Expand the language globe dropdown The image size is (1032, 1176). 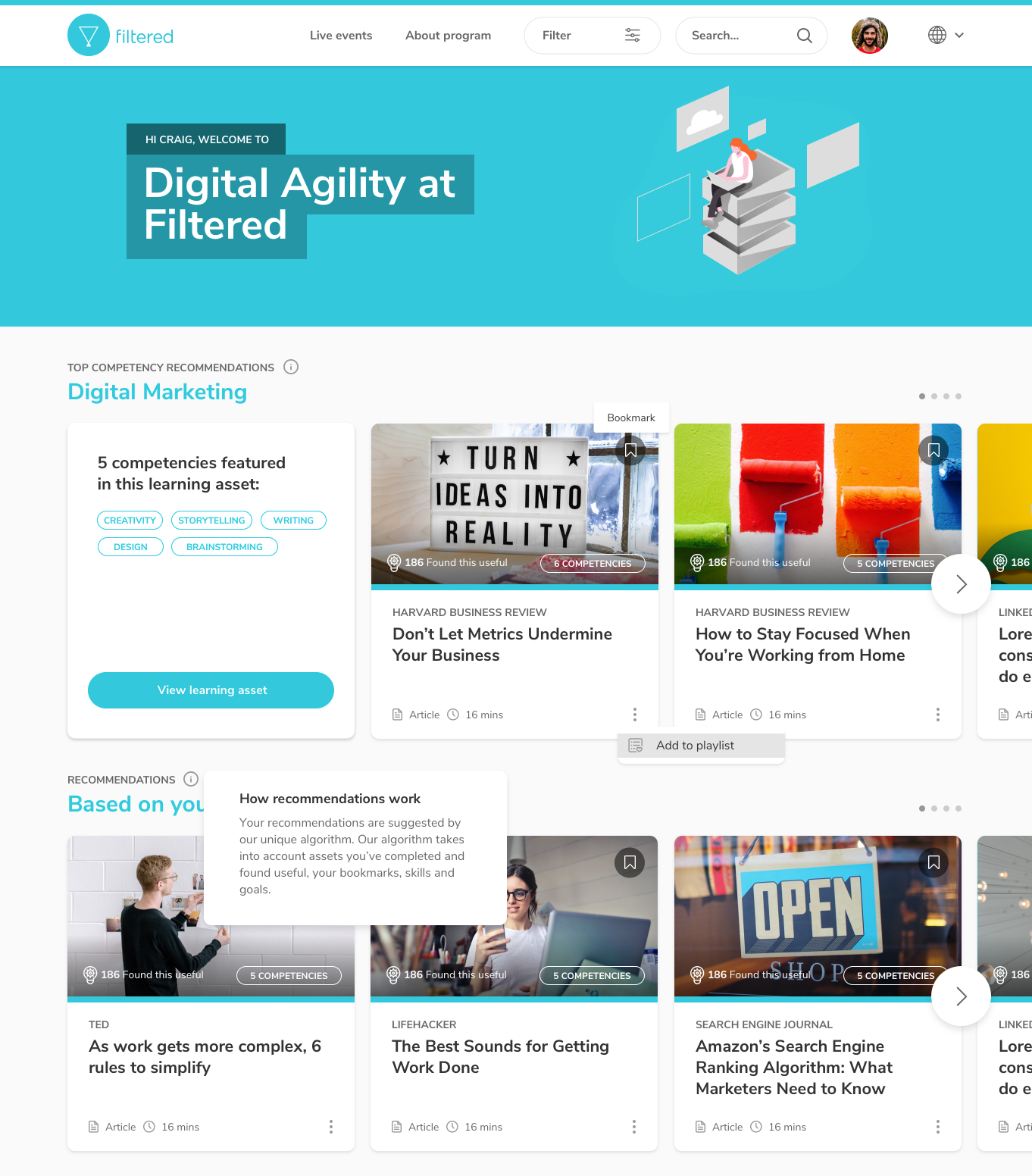tap(946, 35)
